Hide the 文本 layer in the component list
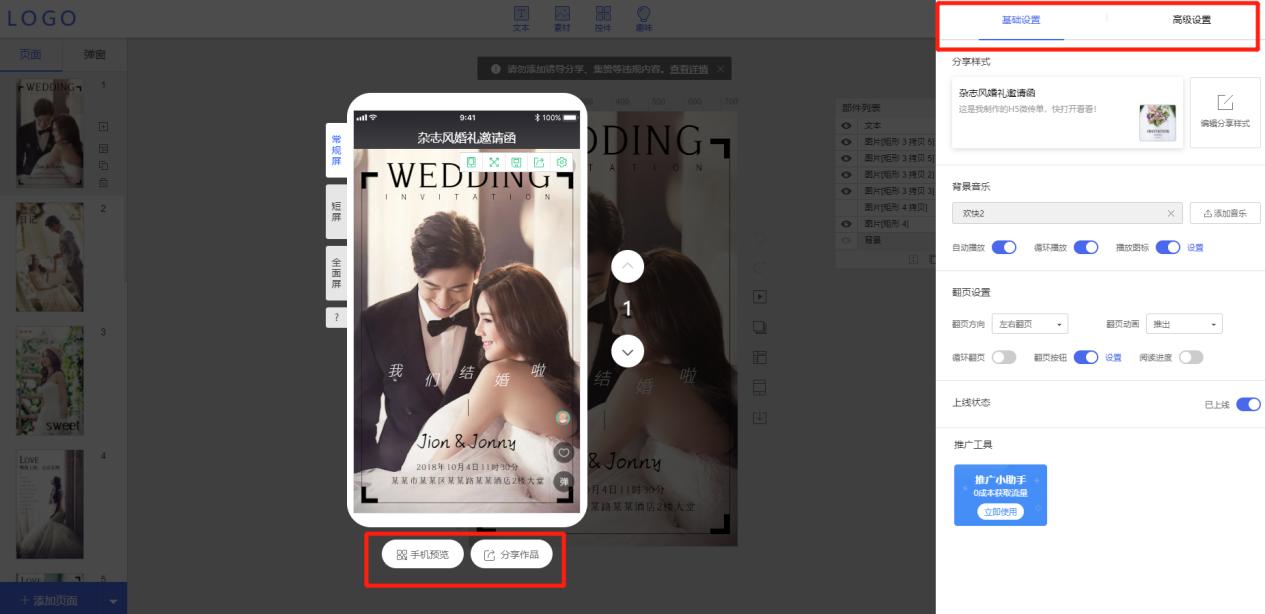The image size is (1265, 614). [845, 124]
